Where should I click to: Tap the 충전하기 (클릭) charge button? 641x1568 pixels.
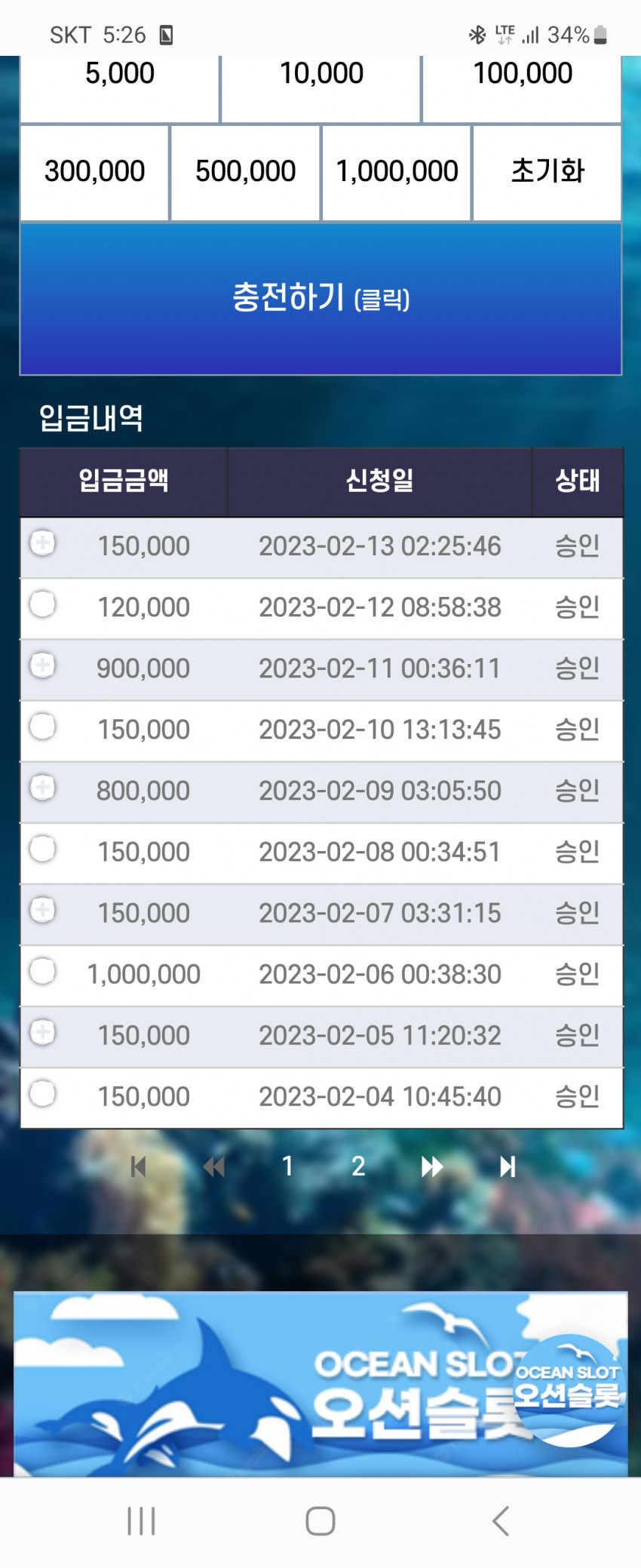point(320,299)
